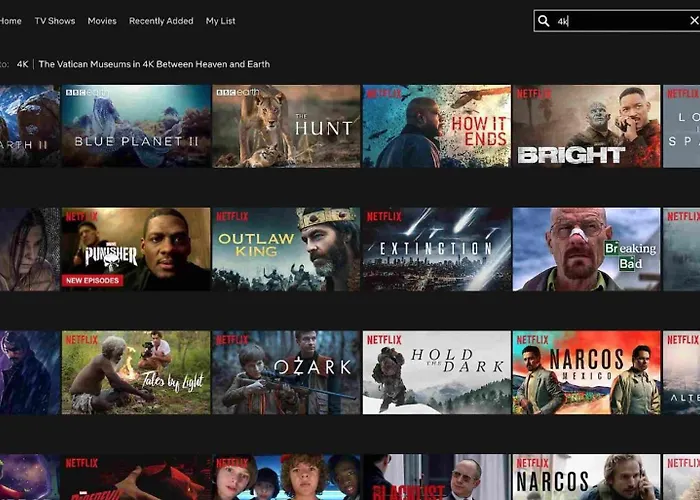Select the Stranger Things kids thumbnail
700x500 pixels.
pyautogui.click(x=286, y=477)
